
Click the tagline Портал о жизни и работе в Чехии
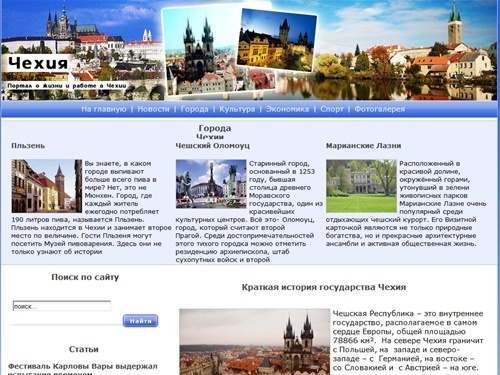(67, 86)
